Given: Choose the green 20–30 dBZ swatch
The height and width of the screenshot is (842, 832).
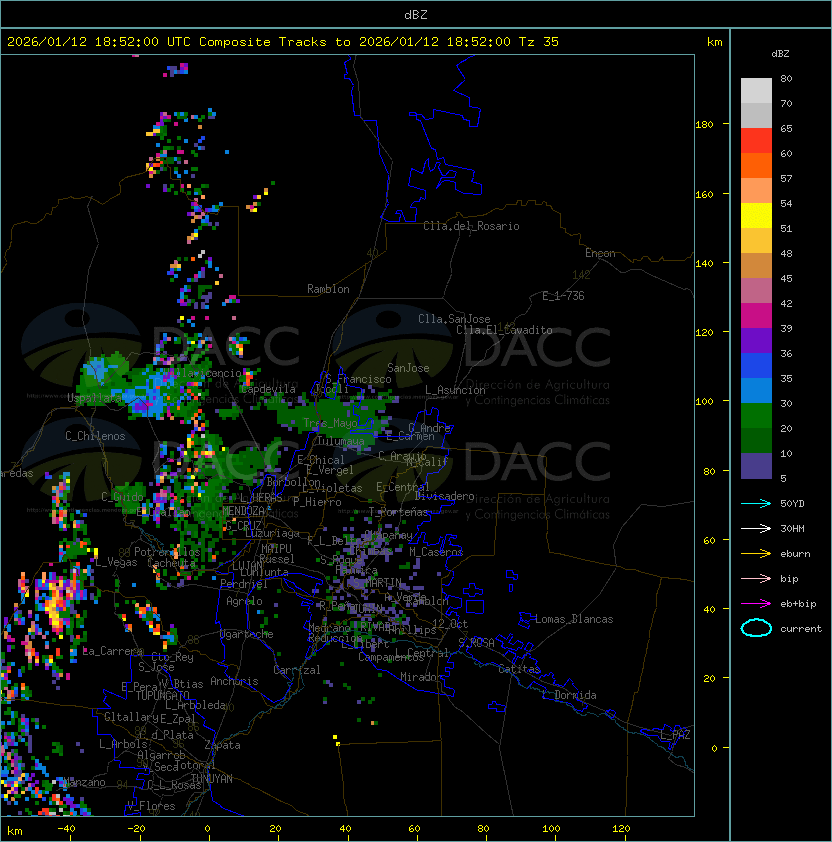Looking at the screenshot, I should [756, 416].
